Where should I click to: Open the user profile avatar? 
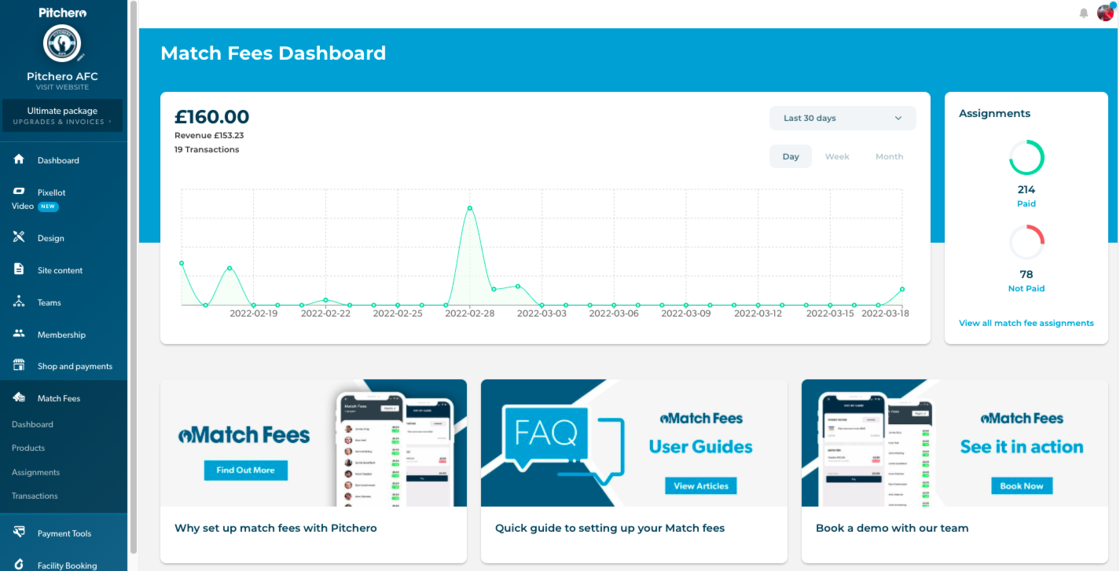(x=1106, y=12)
